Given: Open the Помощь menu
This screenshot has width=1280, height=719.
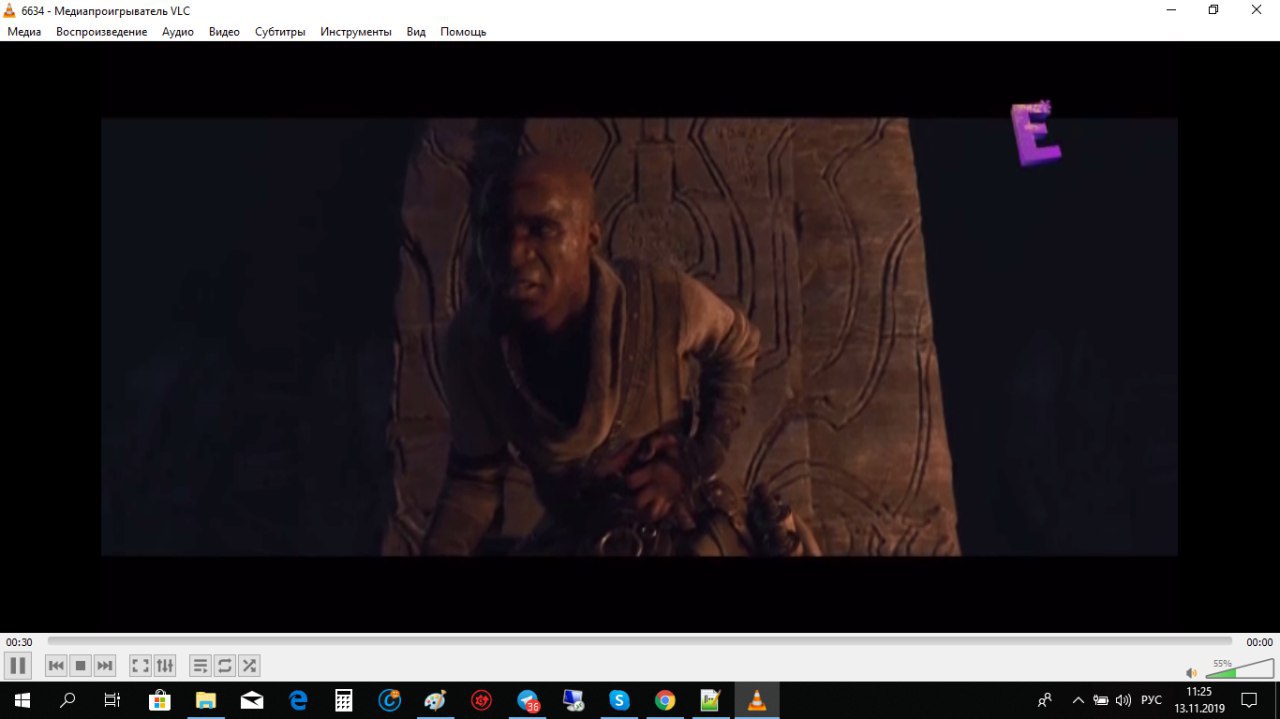Looking at the screenshot, I should [463, 32].
